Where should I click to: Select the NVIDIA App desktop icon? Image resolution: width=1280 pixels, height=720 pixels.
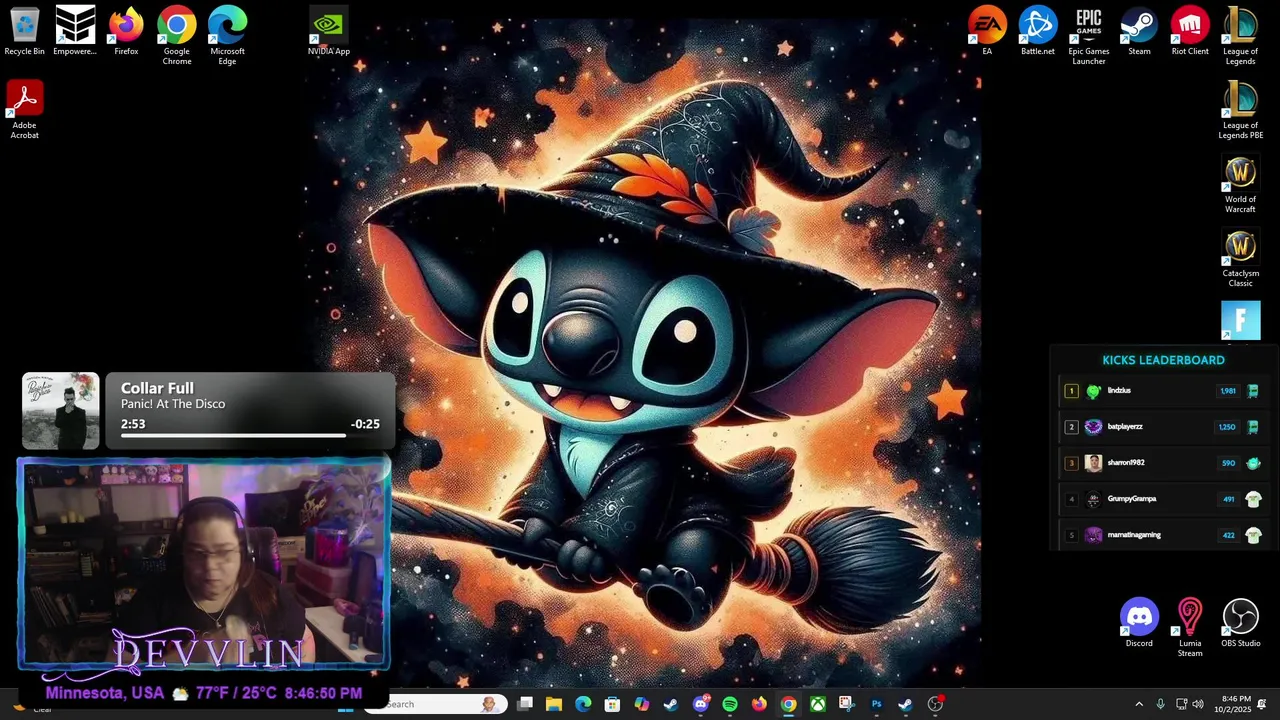tap(329, 31)
